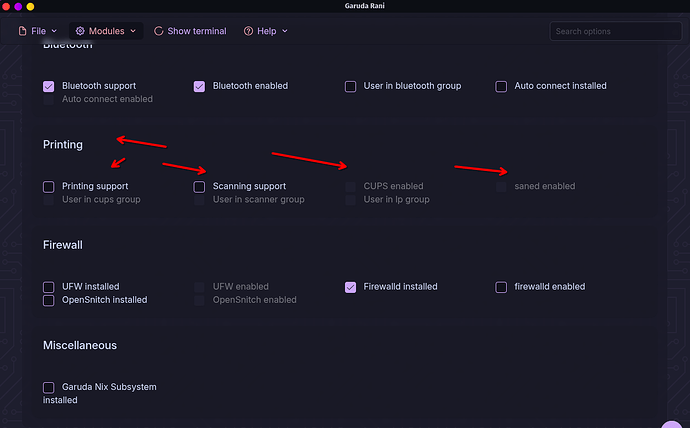Screen dimensions: 690x428
Task: Open the Help dropdown menu
Action: coord(265,31)
